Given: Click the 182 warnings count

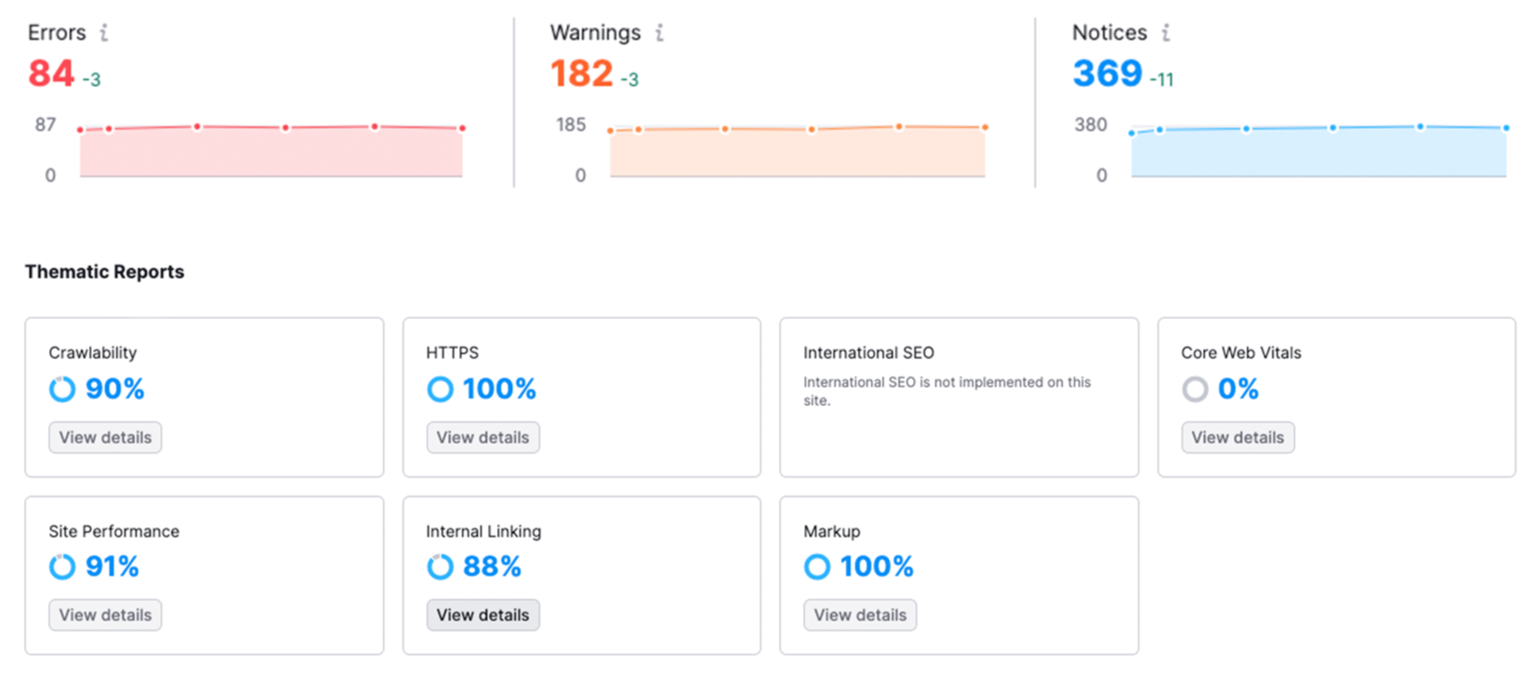Looking at the screenshot, I should [x=581, y=74].
